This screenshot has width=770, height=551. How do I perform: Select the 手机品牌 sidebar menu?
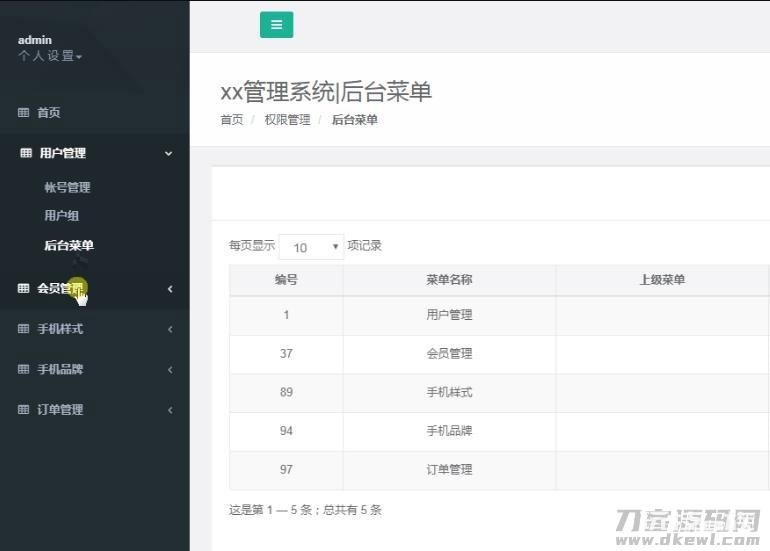pyautogui.click(x=60, y=369)
